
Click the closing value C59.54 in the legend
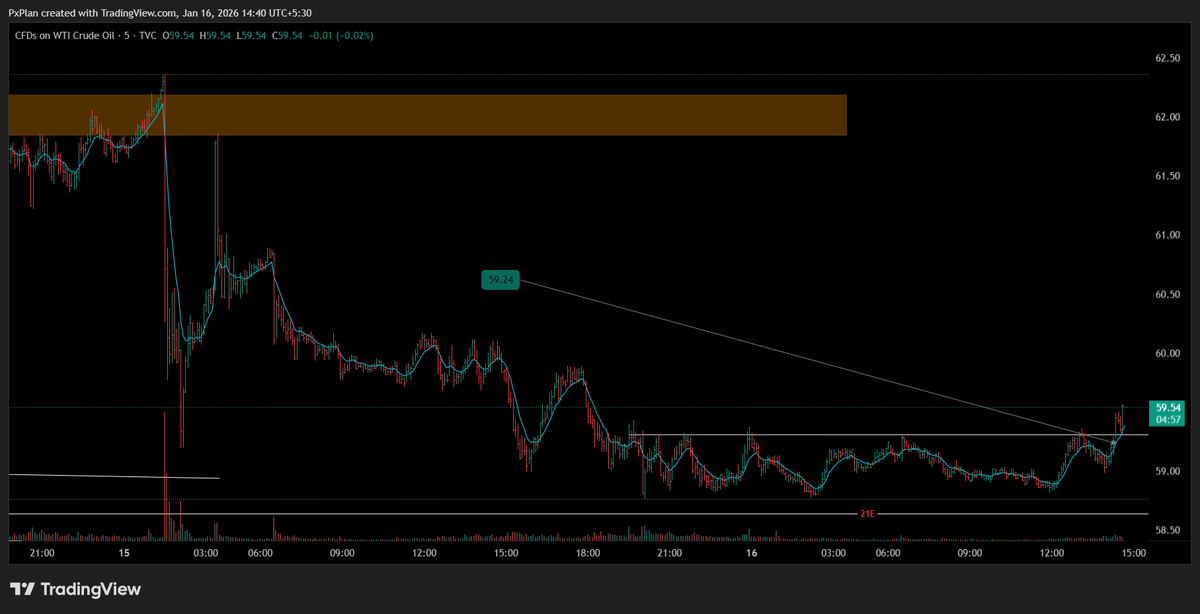pos(289,35)
